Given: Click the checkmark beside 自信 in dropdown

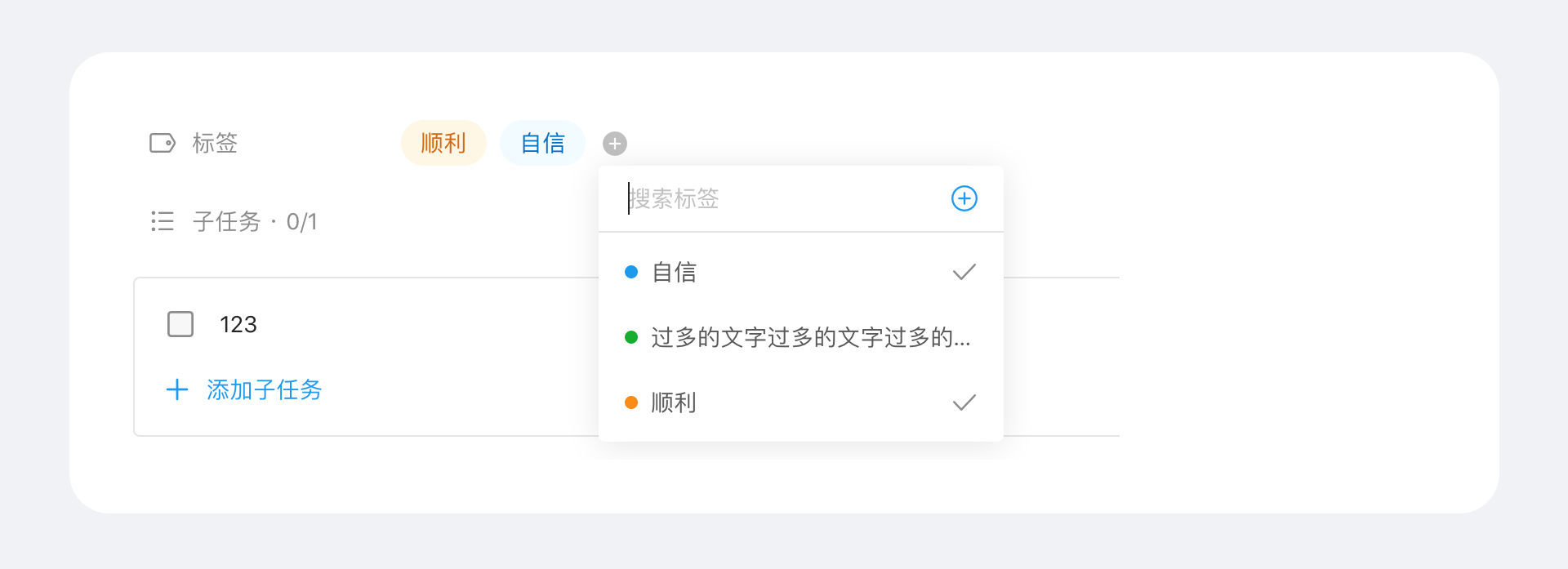Looking at the screenshot, I should coord(964,272).
